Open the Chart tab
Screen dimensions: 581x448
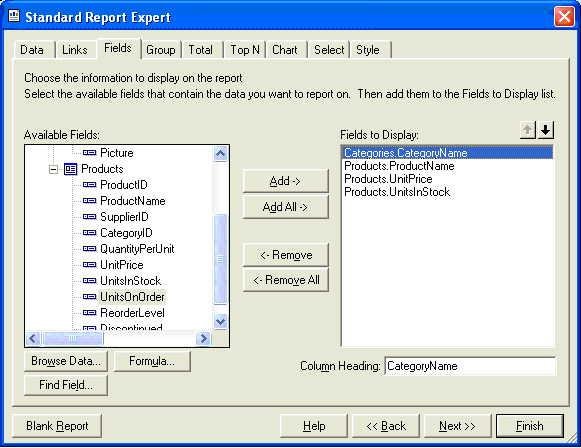coord(285,50)
